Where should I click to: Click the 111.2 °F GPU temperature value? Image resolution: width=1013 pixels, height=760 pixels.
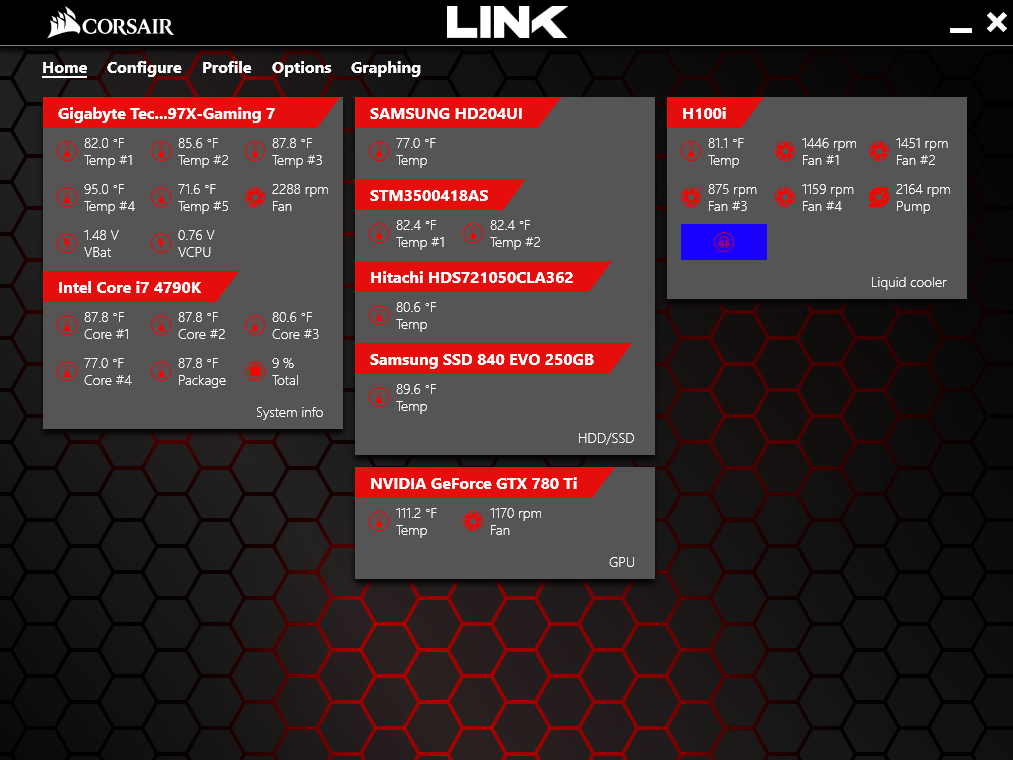(416, 513)
